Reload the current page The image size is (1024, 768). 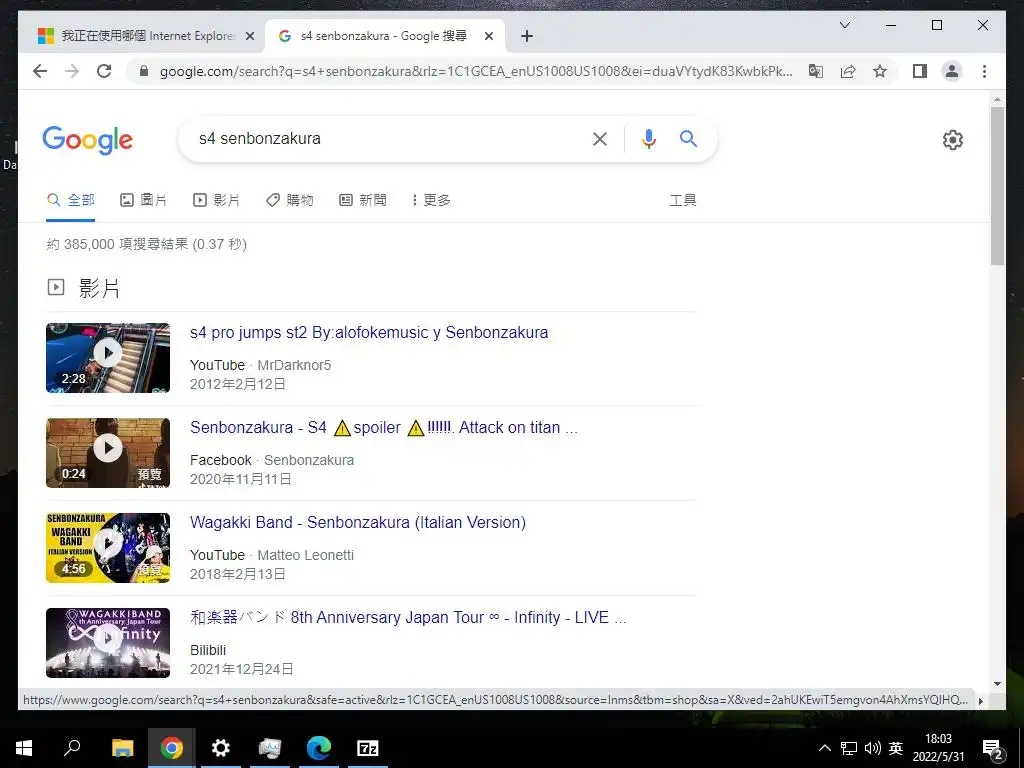(x=104, y=71)
